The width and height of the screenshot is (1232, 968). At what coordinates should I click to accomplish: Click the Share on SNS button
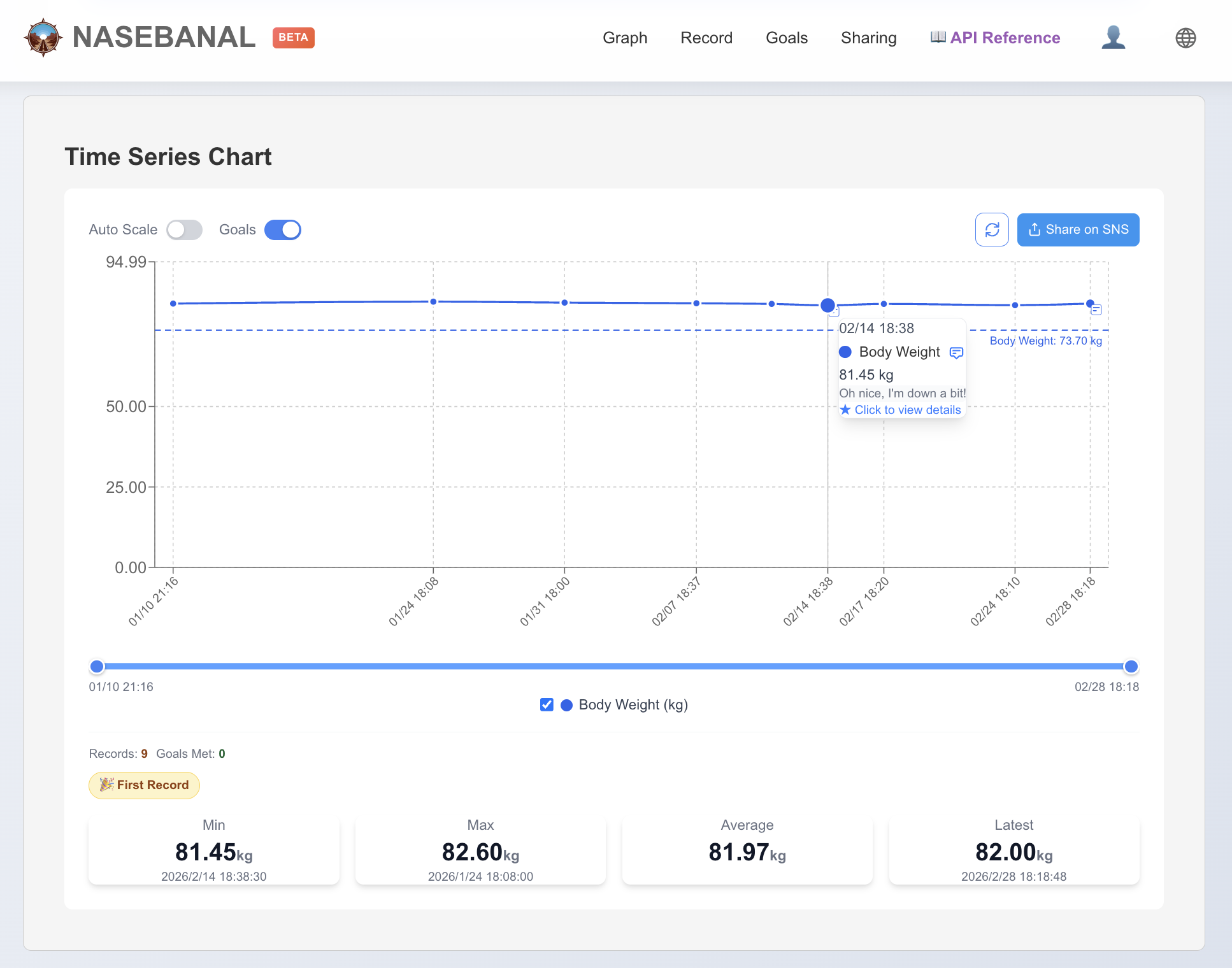1078,230
